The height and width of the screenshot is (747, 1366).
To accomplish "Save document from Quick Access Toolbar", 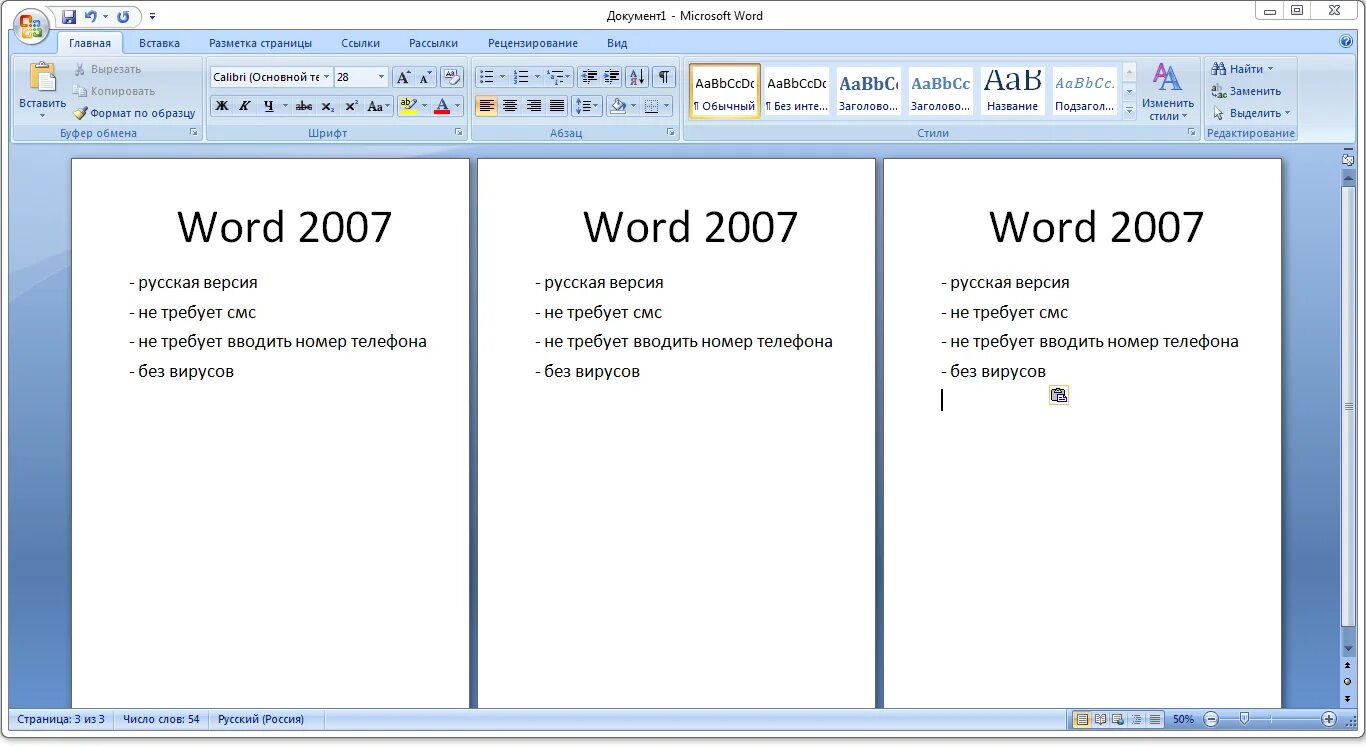I will 68,17.
